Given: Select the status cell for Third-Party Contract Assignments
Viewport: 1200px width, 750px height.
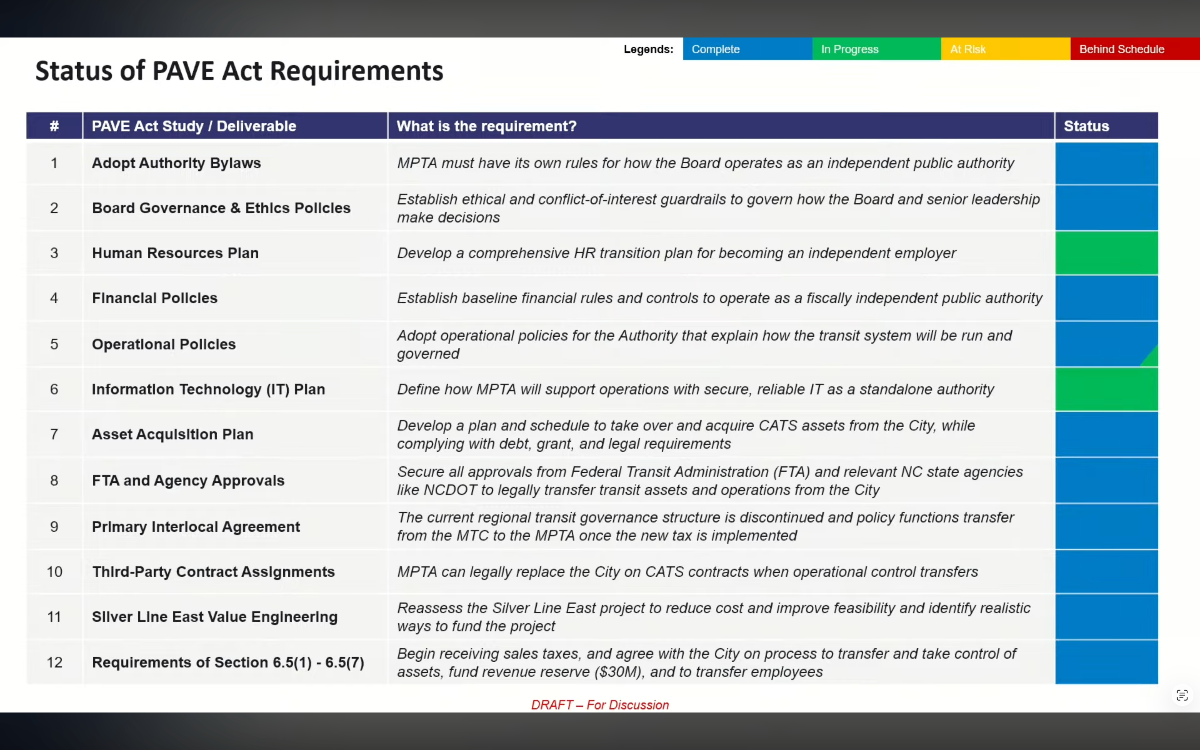Looking at the screenshot, I should click(1106, 572).
